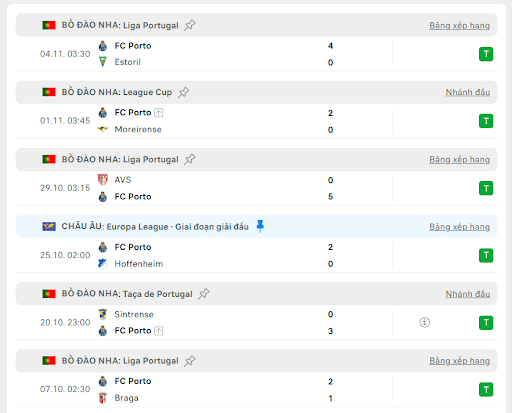Click the AVS team crest
Screen dimensions: 512x413
(x=103, y=180)
